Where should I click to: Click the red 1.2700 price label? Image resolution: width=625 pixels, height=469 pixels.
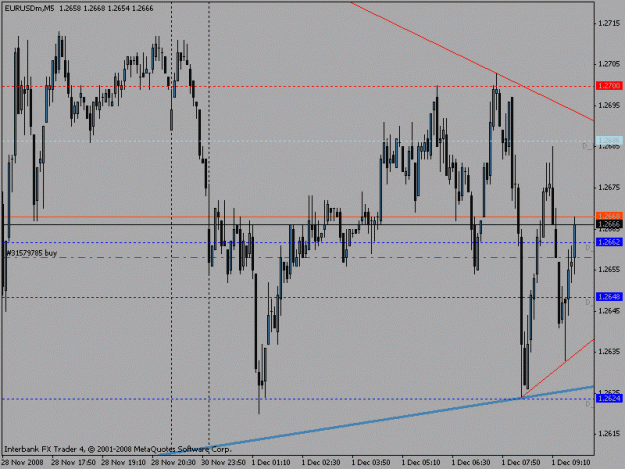[x=609, y=86]
